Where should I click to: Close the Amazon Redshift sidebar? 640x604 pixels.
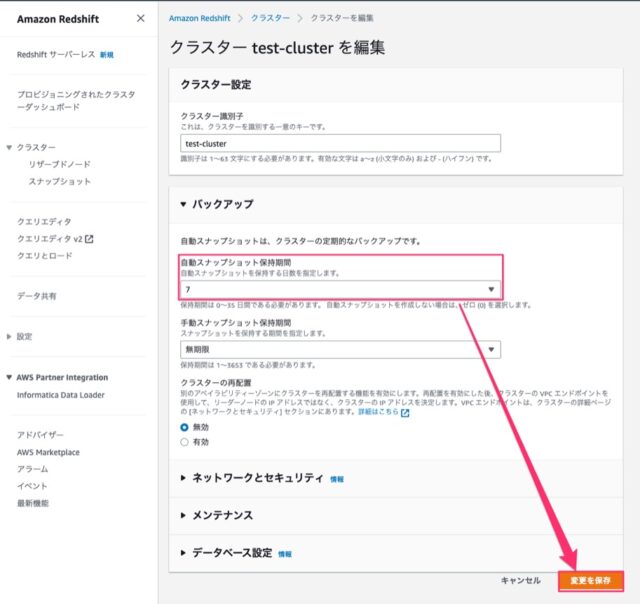140,18
